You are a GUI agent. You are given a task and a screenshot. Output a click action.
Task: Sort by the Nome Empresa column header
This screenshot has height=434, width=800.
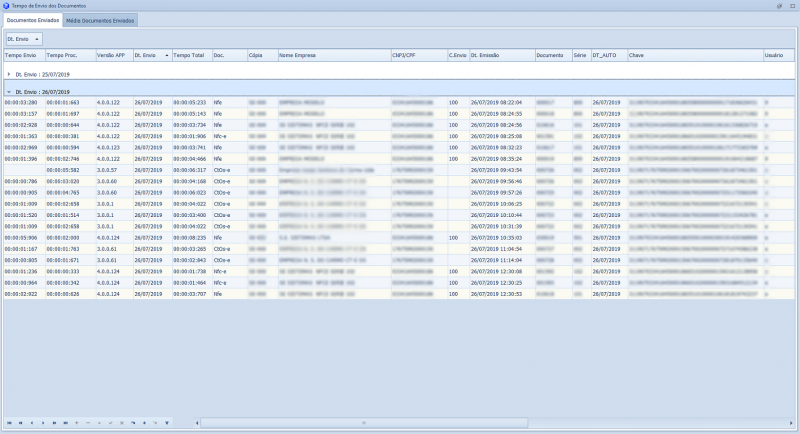coord(300,56)
